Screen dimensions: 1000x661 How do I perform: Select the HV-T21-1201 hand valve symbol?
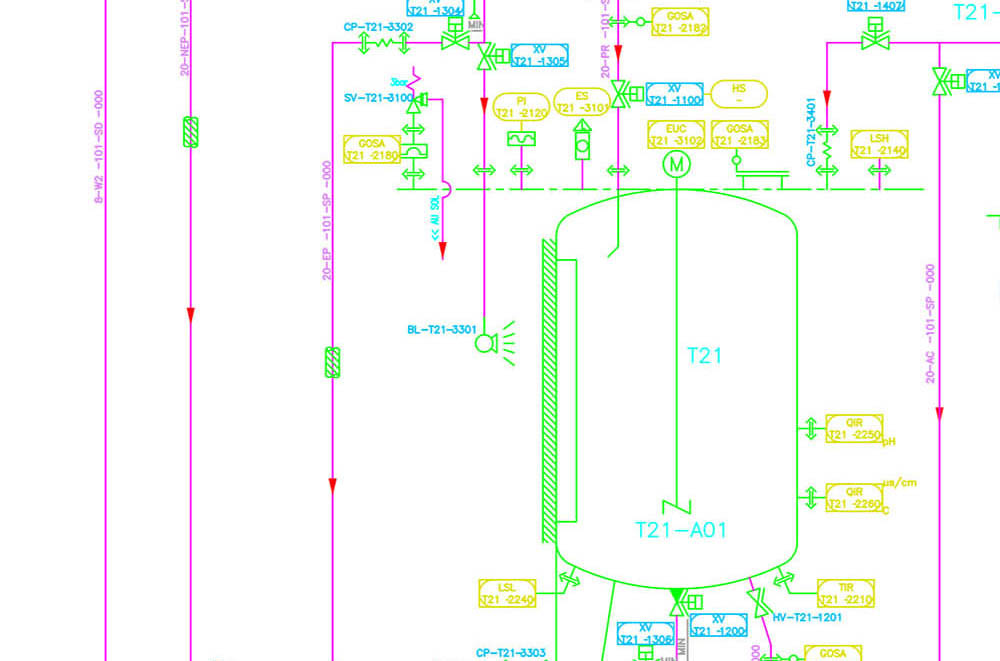[758, 603]
